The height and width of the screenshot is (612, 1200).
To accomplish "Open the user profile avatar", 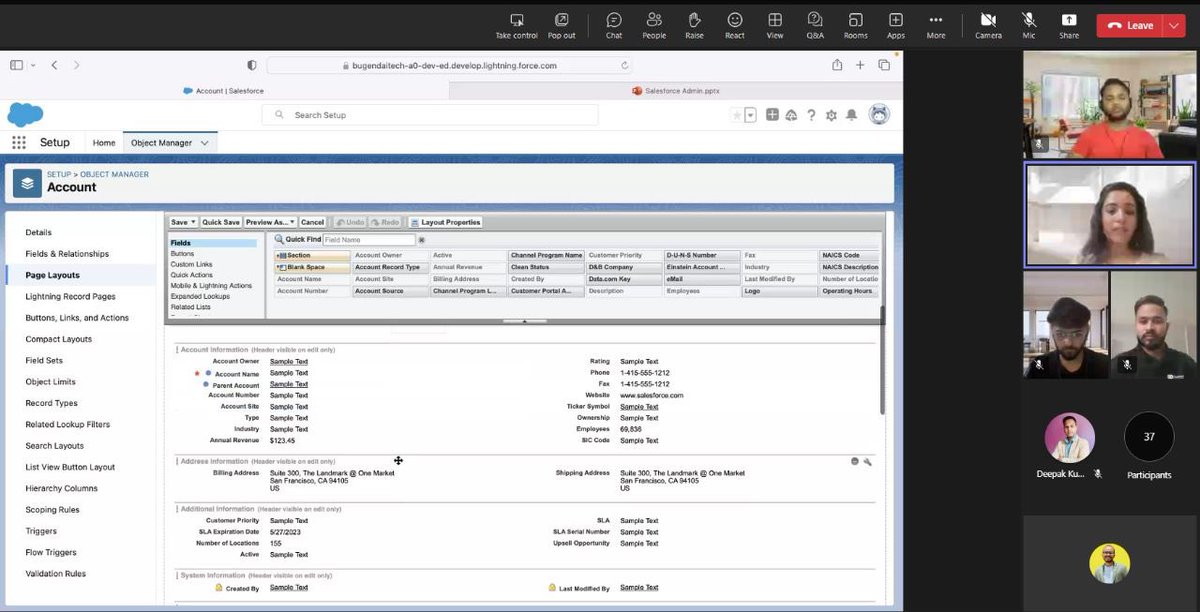I will [879, 115].
